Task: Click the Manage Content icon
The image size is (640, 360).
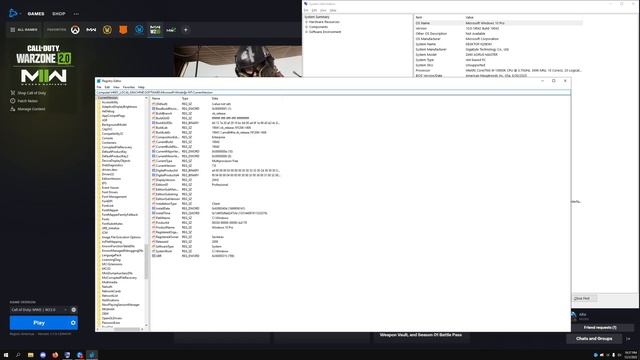Action: click(x=13, y=109)
